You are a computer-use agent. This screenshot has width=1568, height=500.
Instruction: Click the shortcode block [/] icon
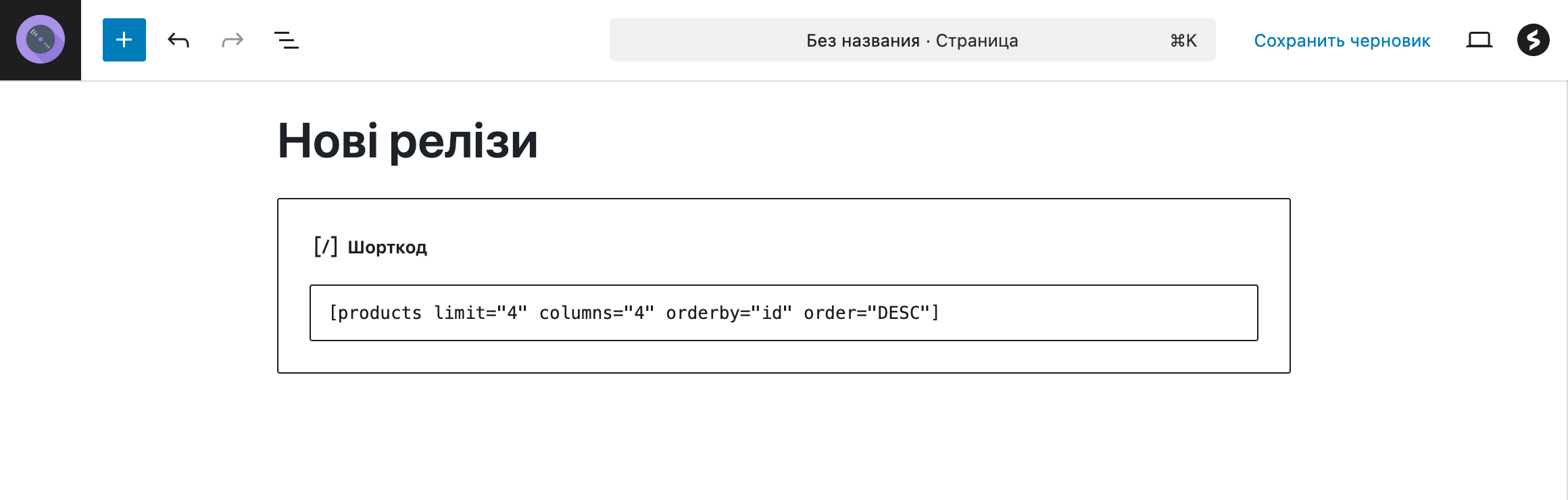pos(326,246)
